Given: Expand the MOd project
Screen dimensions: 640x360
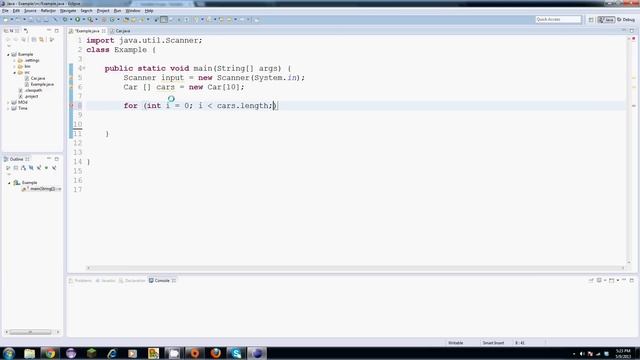Looking at the screenshot, I should [x=8, y=102].
